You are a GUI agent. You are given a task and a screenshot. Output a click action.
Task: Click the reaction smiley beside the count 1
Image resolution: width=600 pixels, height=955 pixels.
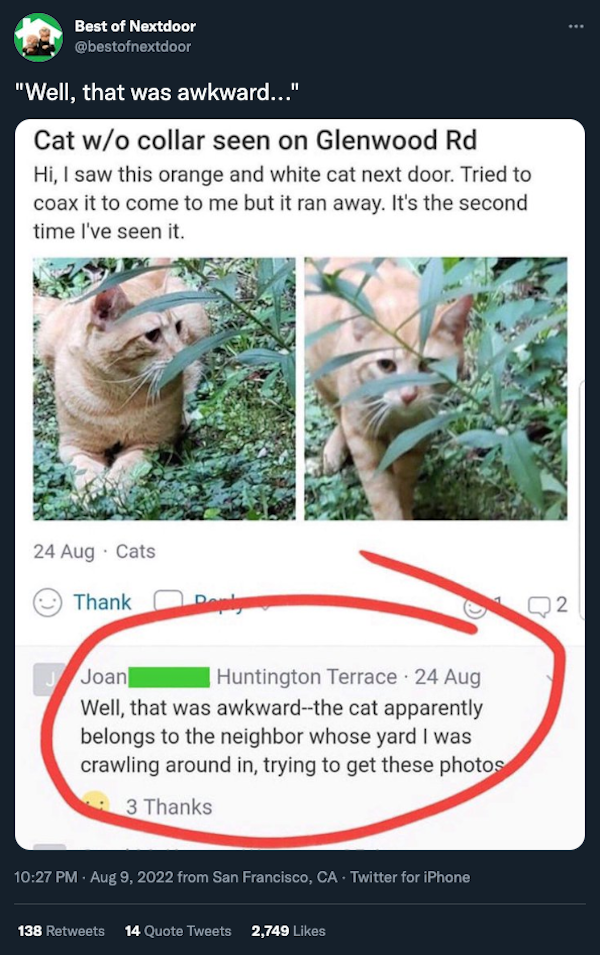[x=475, y=607]
